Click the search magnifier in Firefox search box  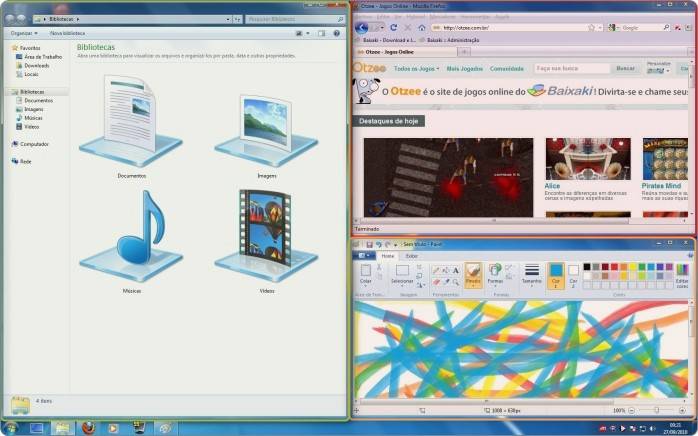coord(666,28)
